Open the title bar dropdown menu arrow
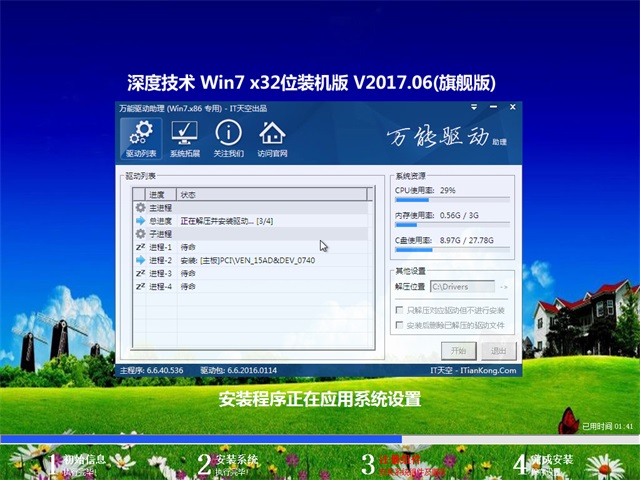640x480 pixels. coord(474,107)
